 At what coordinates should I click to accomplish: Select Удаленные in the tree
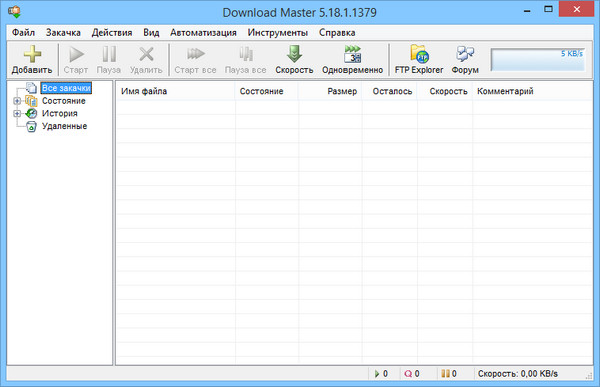pos(64,126)
